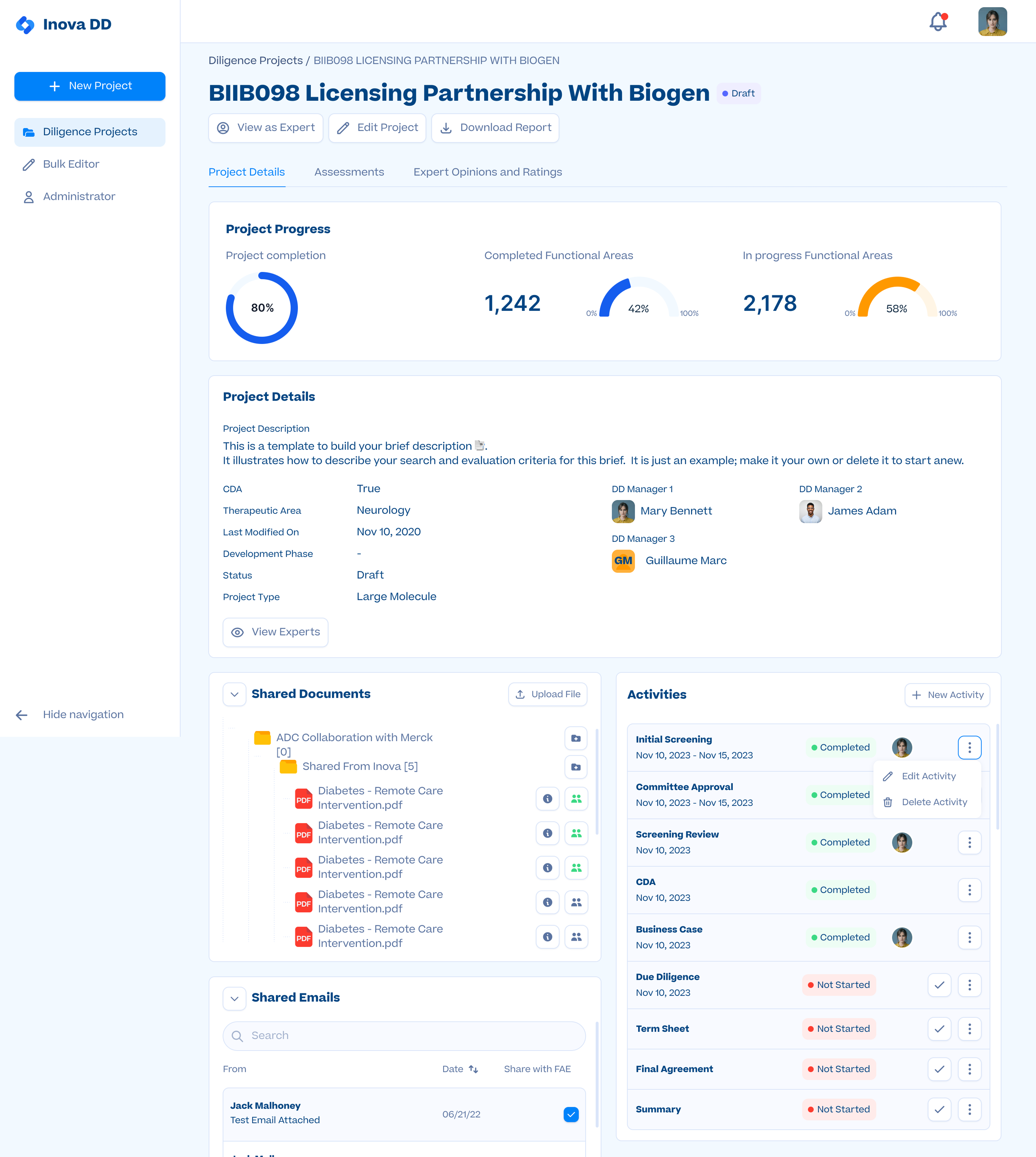
Task: Click hide navigation arrow icon
Action: pyautogui.click(x=22, y=715)
